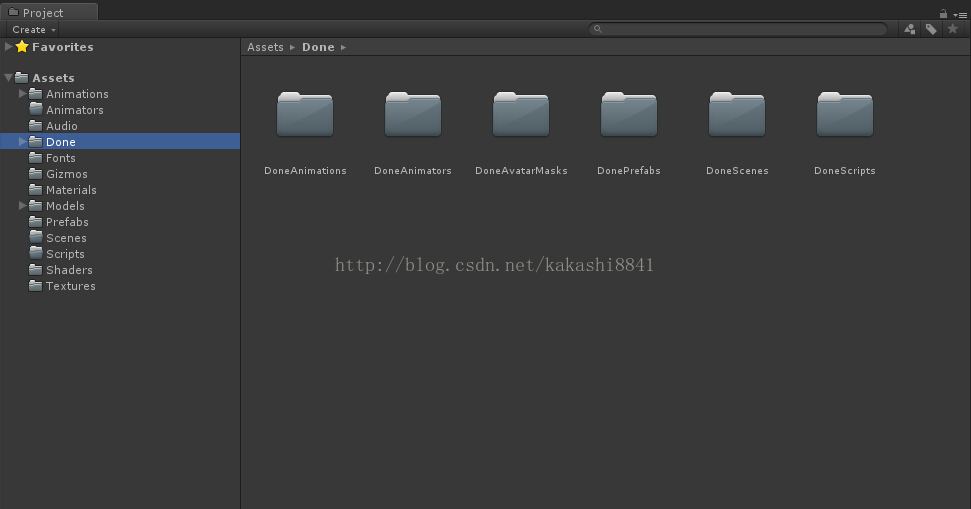Screen dimensions: 971x509
Task: Select the Favorites label
Action: [63, 47]
